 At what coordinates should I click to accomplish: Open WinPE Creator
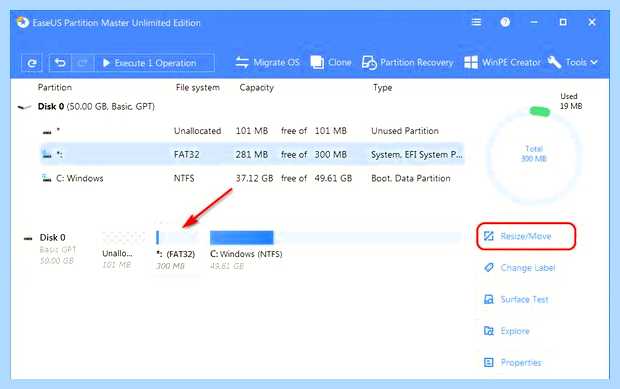tap(502, 62)
